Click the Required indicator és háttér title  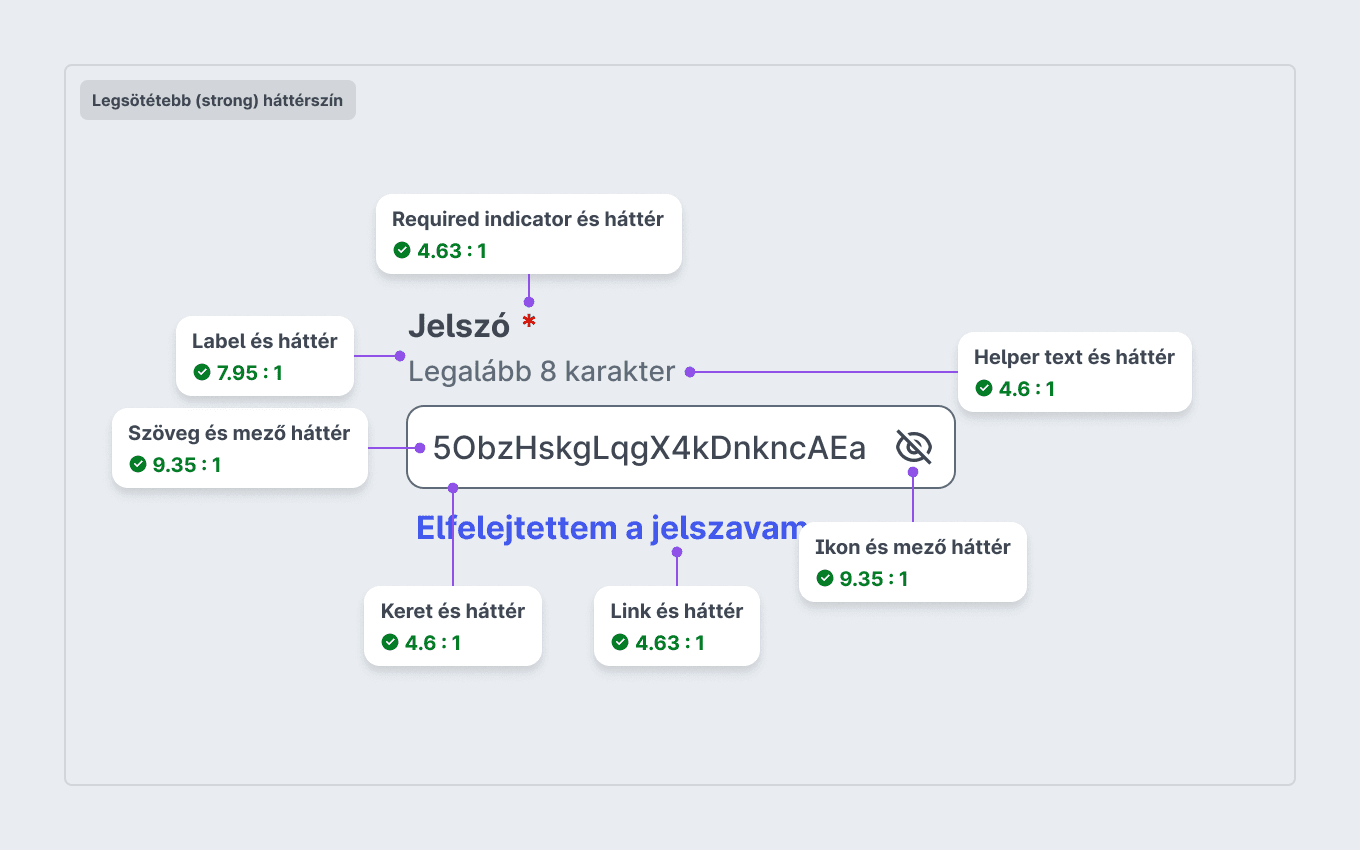528,219
